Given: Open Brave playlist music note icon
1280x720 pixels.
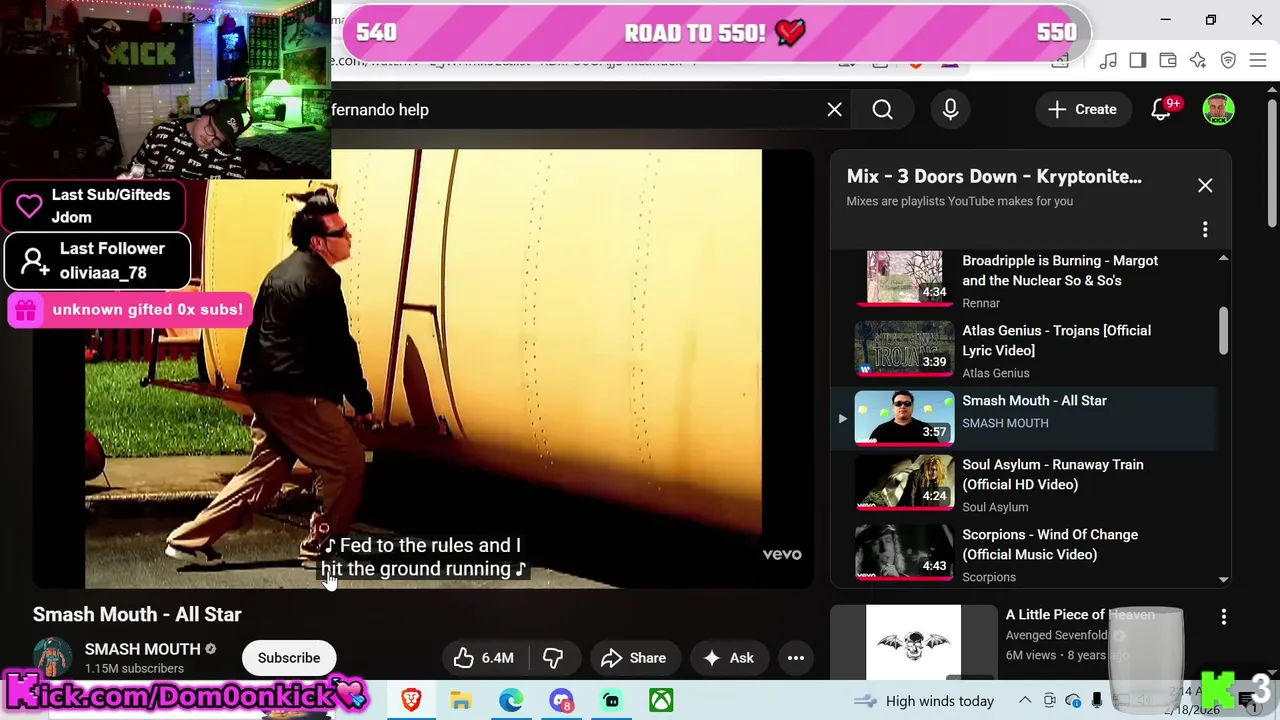Looking at the screenshot, I should pos(1108,61).
